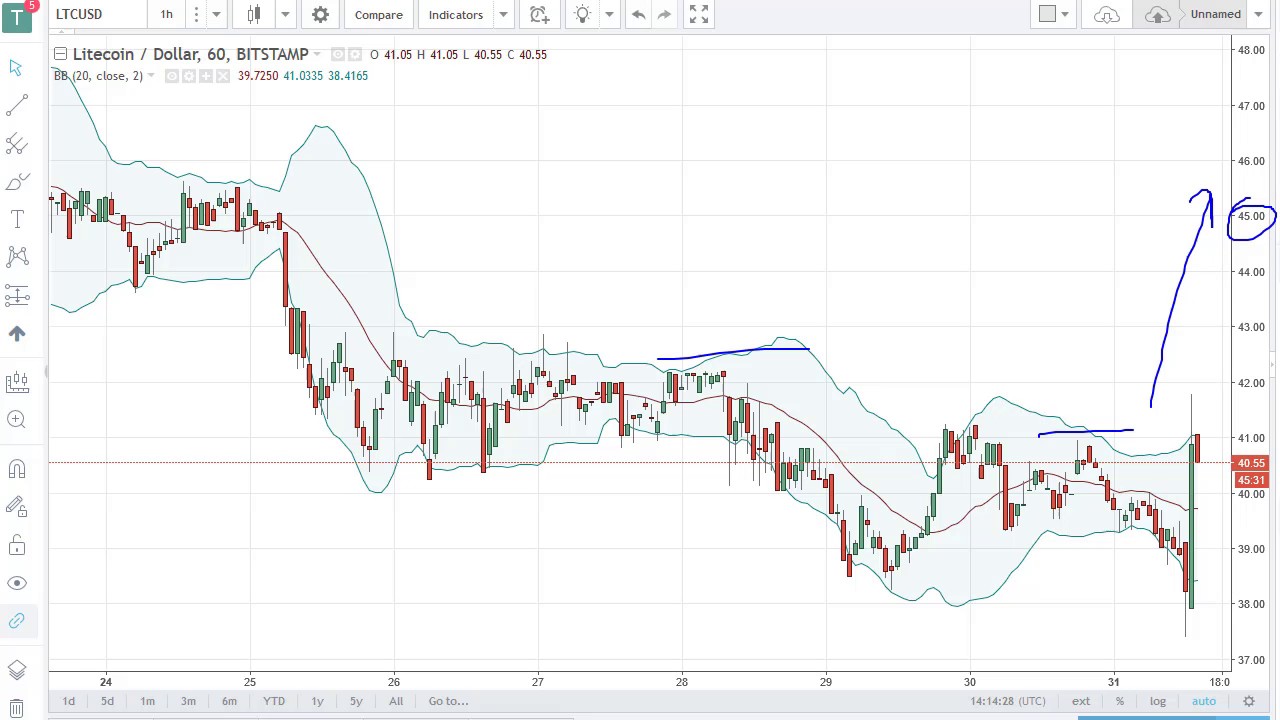Viewport: 1280px width, 720px height.
Task: Toggle the auto price scale
Action: [x=1204, y=701]
